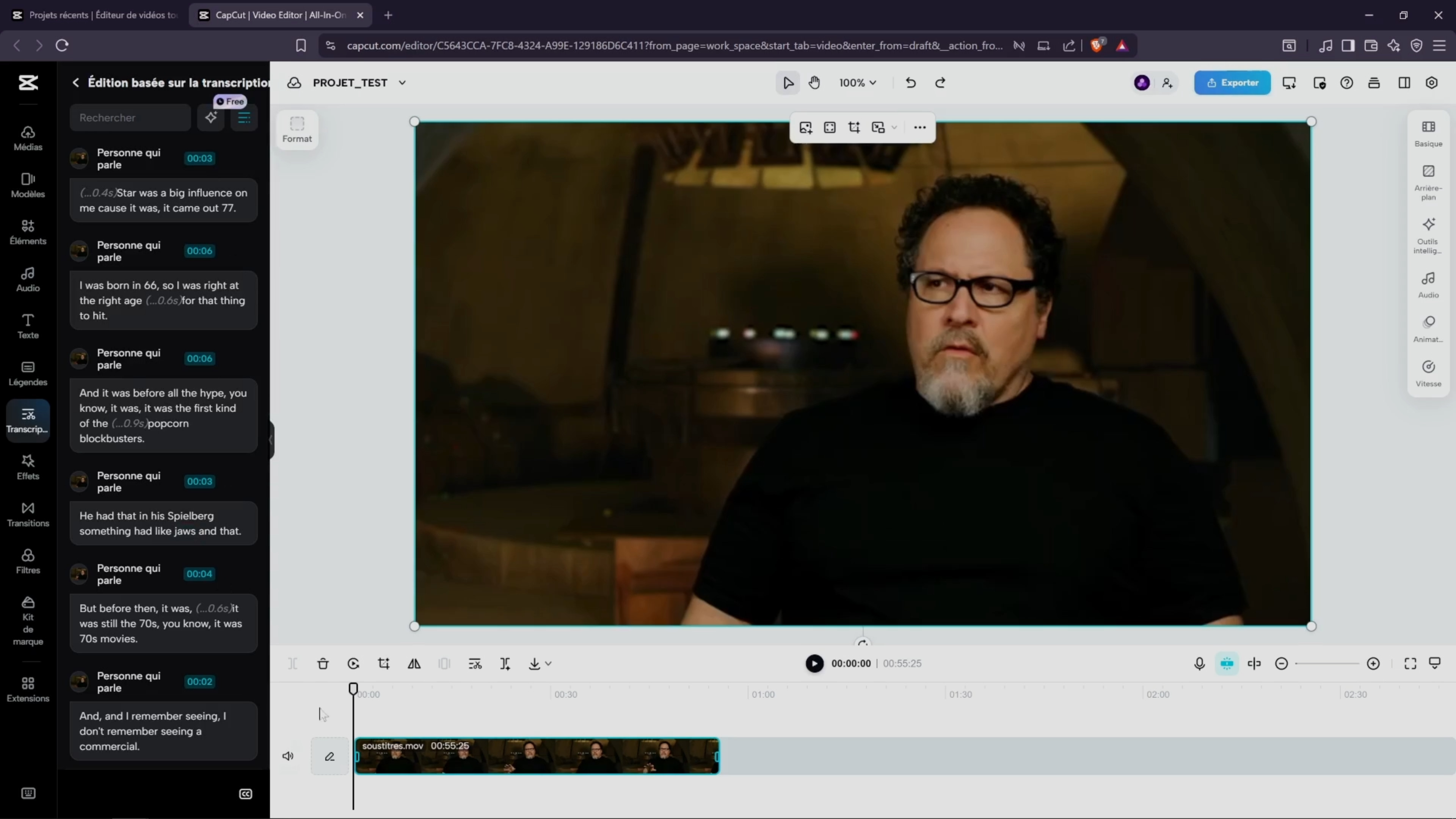
Task: Delete the selected clip with the trash icon
Action: [x=323, y=664]
